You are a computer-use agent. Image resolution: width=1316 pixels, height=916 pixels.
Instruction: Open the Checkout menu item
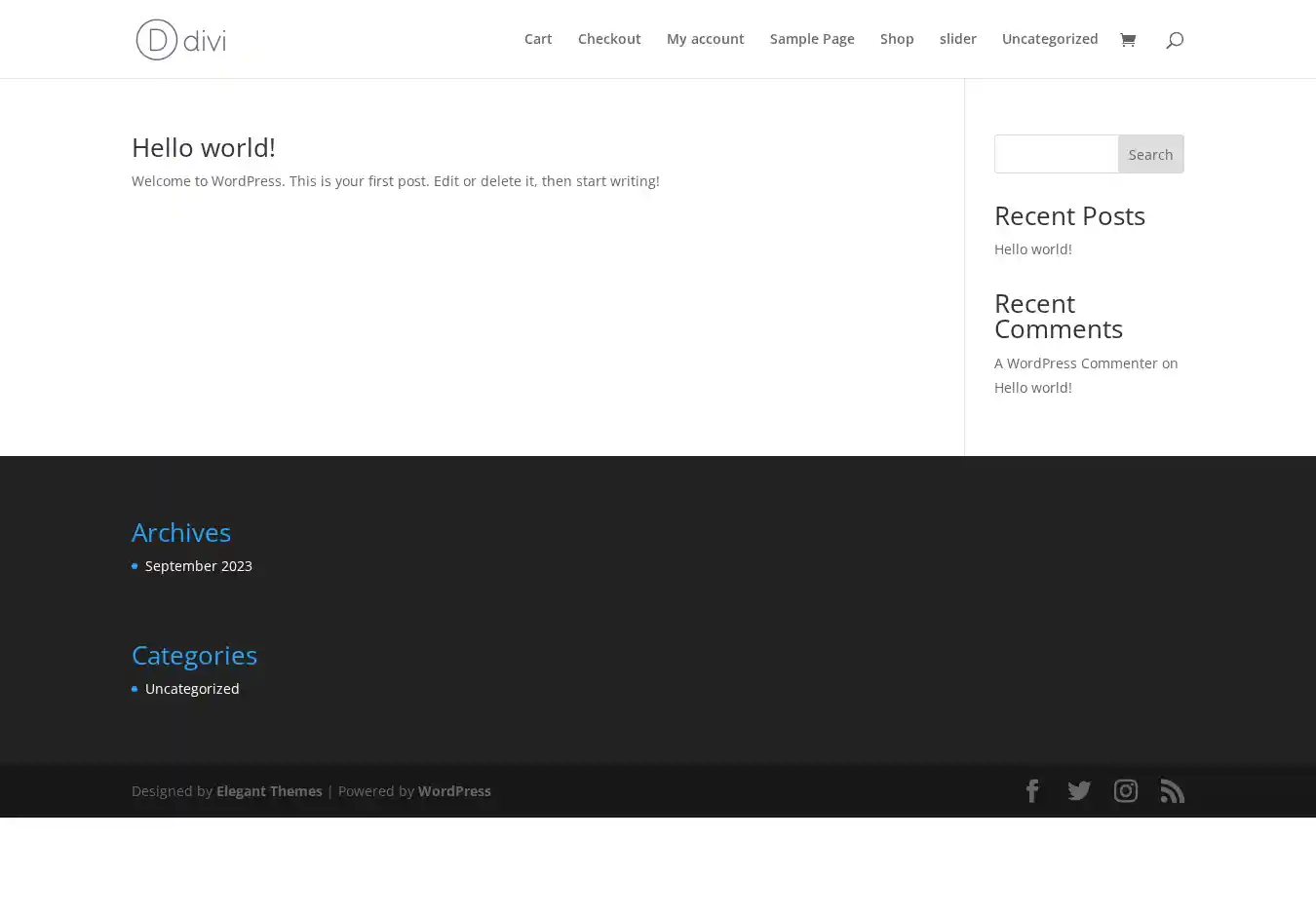[609, 39]
